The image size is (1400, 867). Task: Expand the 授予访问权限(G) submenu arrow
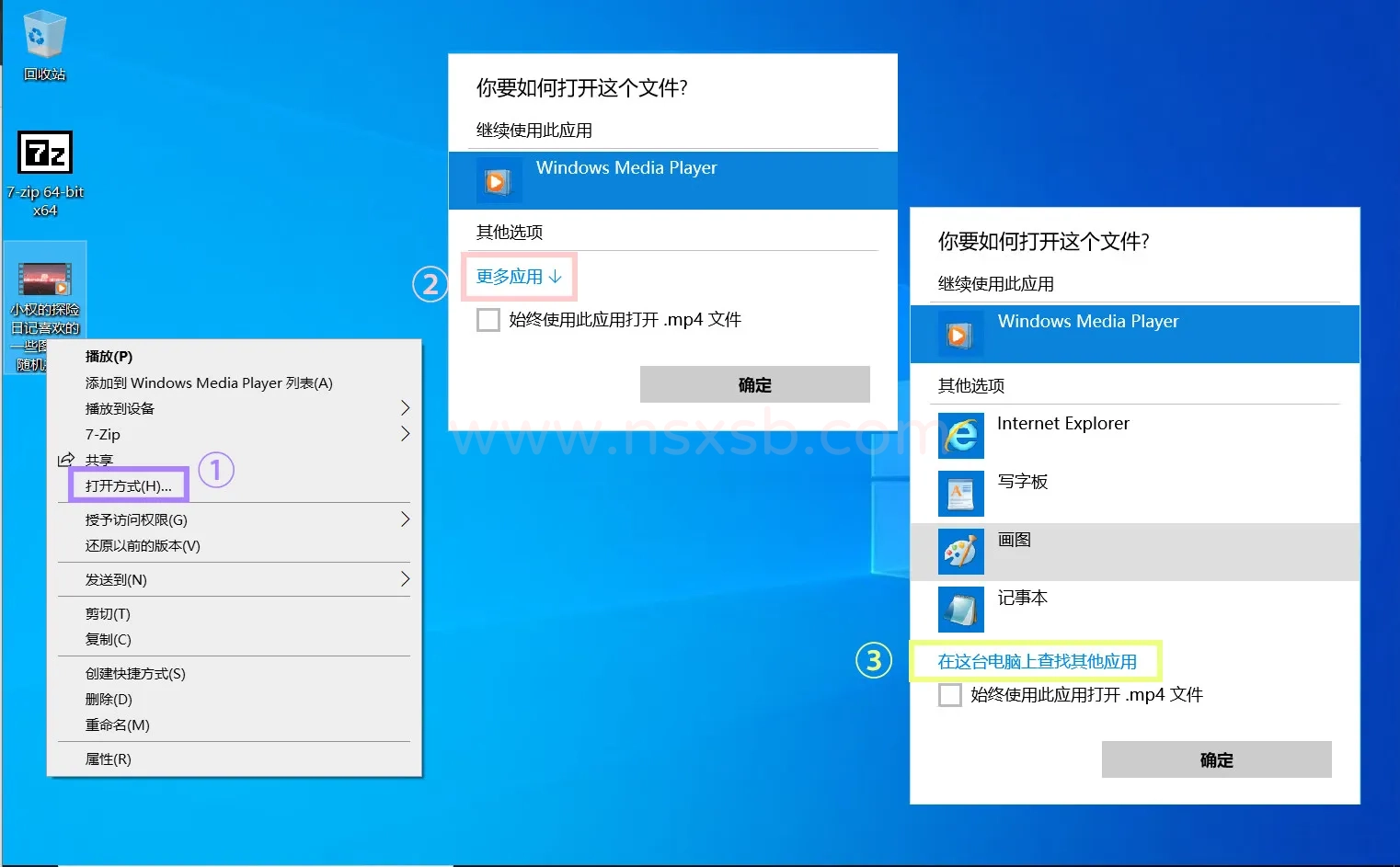(x=405, y=519)
